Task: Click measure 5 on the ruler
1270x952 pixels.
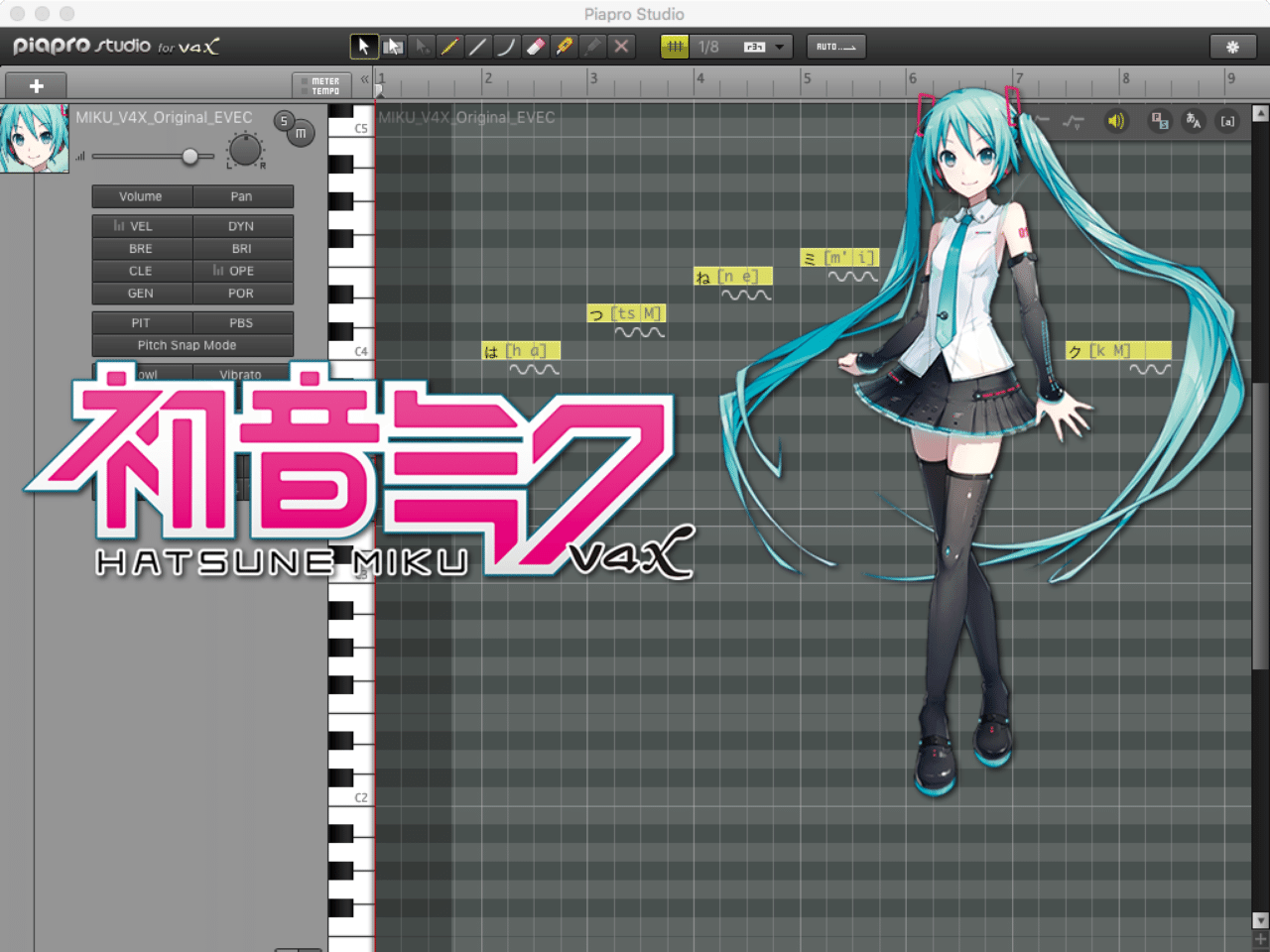Action: click(807, 78)
